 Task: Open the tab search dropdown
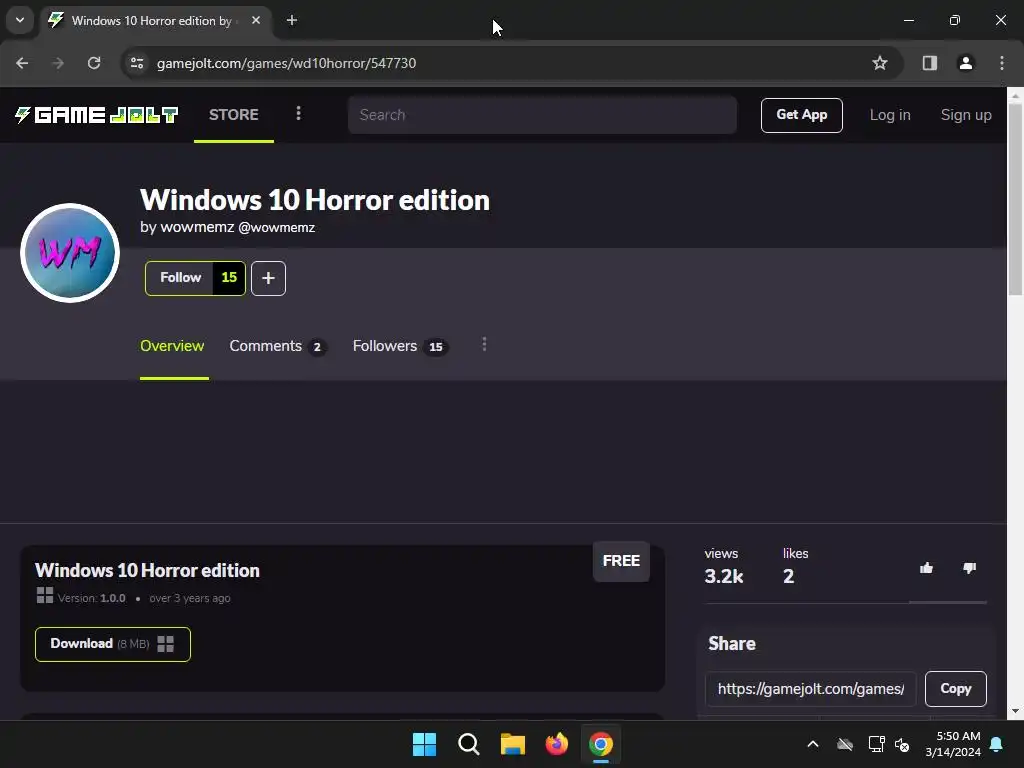tap(20, 20)
